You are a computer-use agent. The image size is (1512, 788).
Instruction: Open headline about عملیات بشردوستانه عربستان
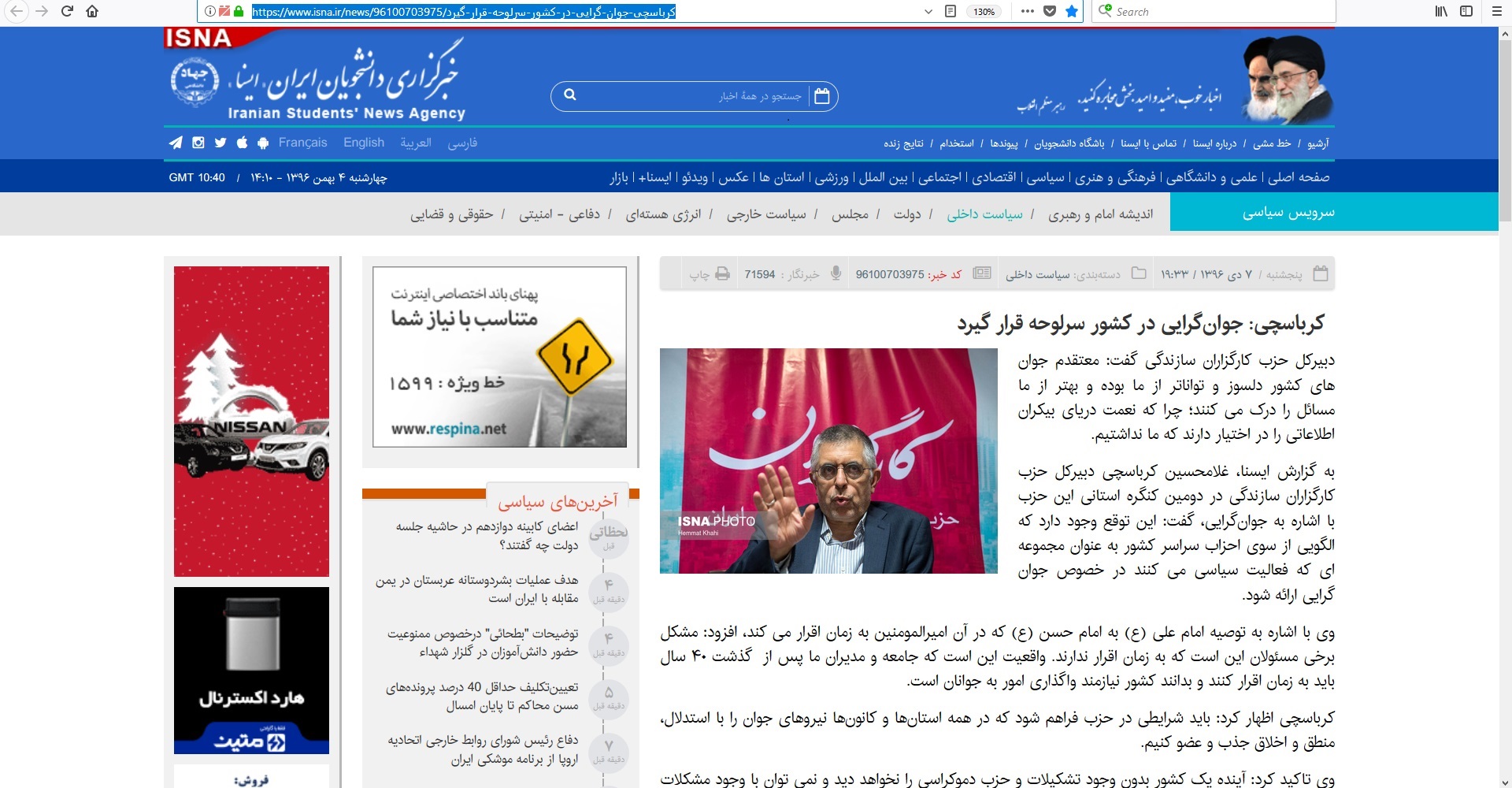(476, 589)
